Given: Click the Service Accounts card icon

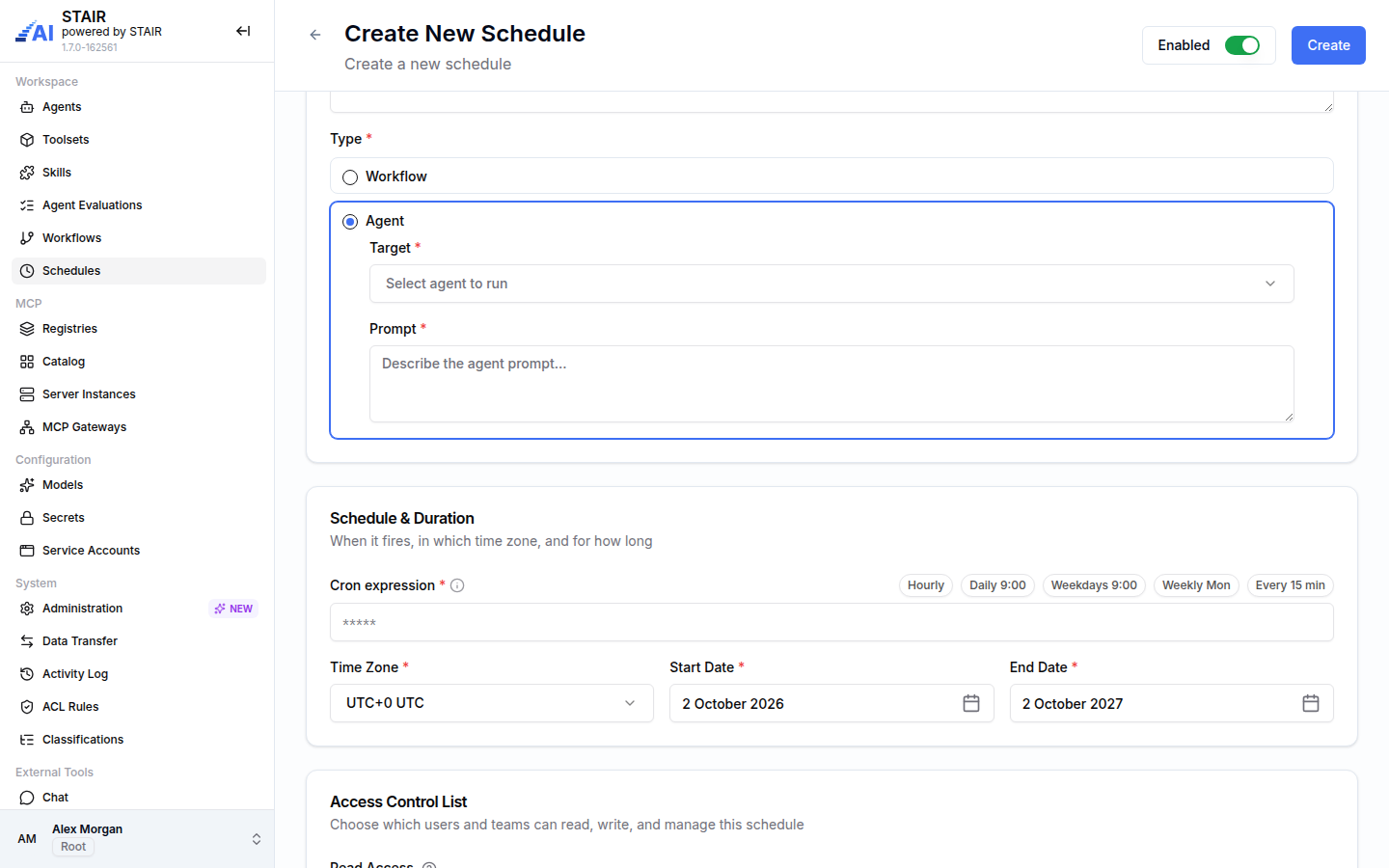Looking at the screenshot, I should tap(27, 551).
